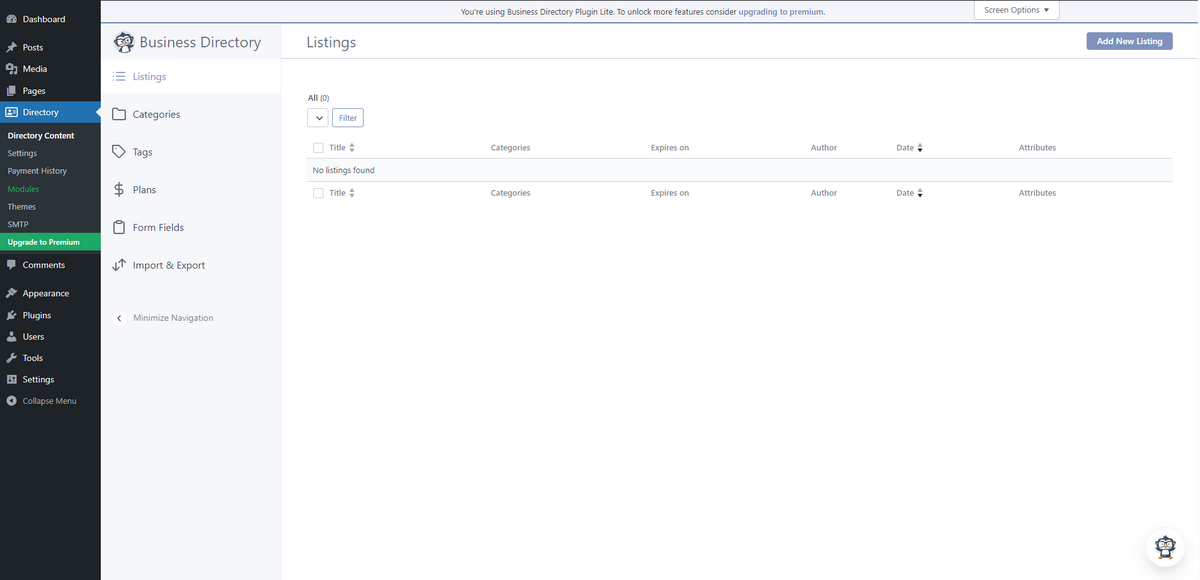Viewport: 1200px width, 580px height.
Task: Click the Collapse Menu arrow icon
Action: point(11,401)
